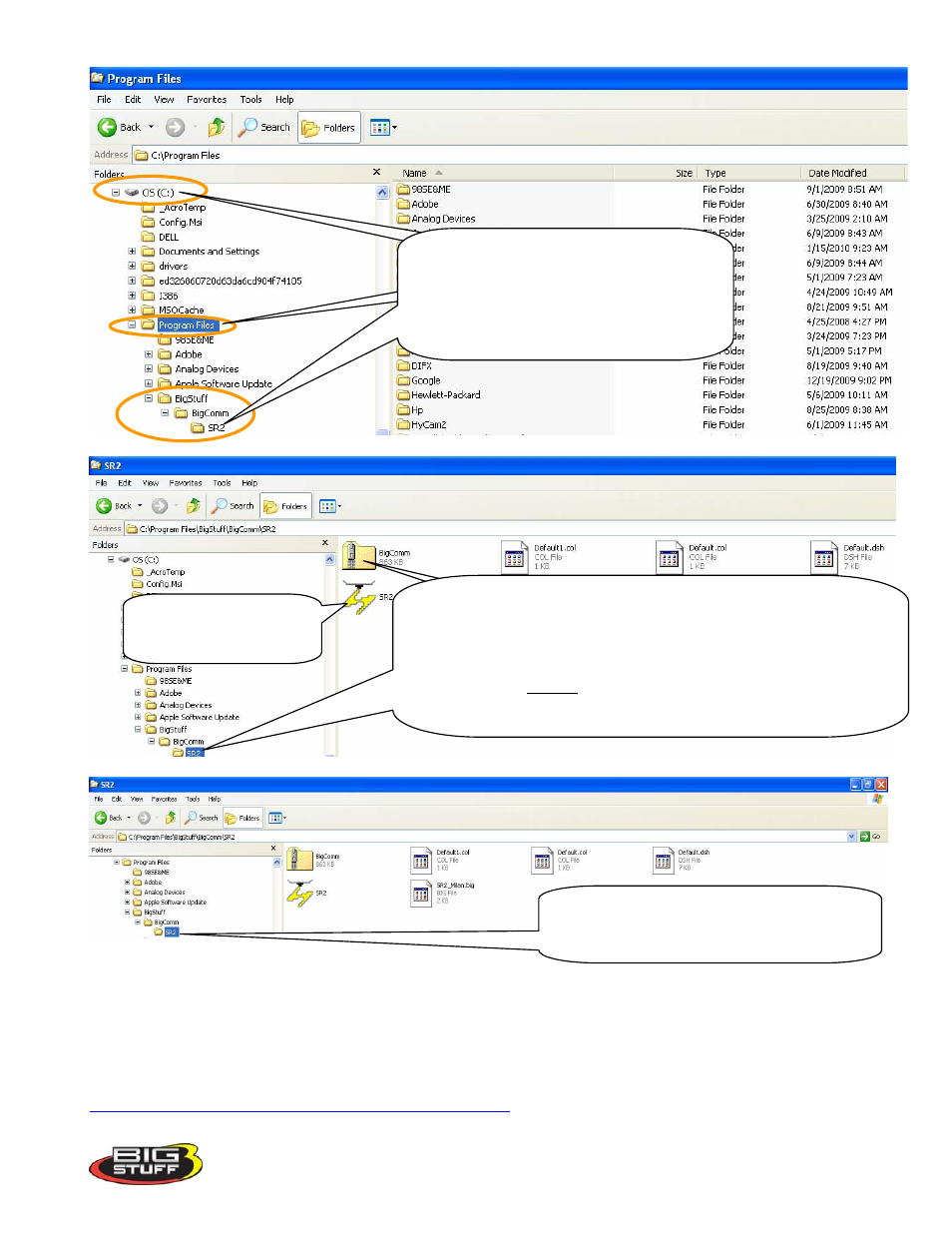Open Favorites menu in Program Files window

pos(207,100)
